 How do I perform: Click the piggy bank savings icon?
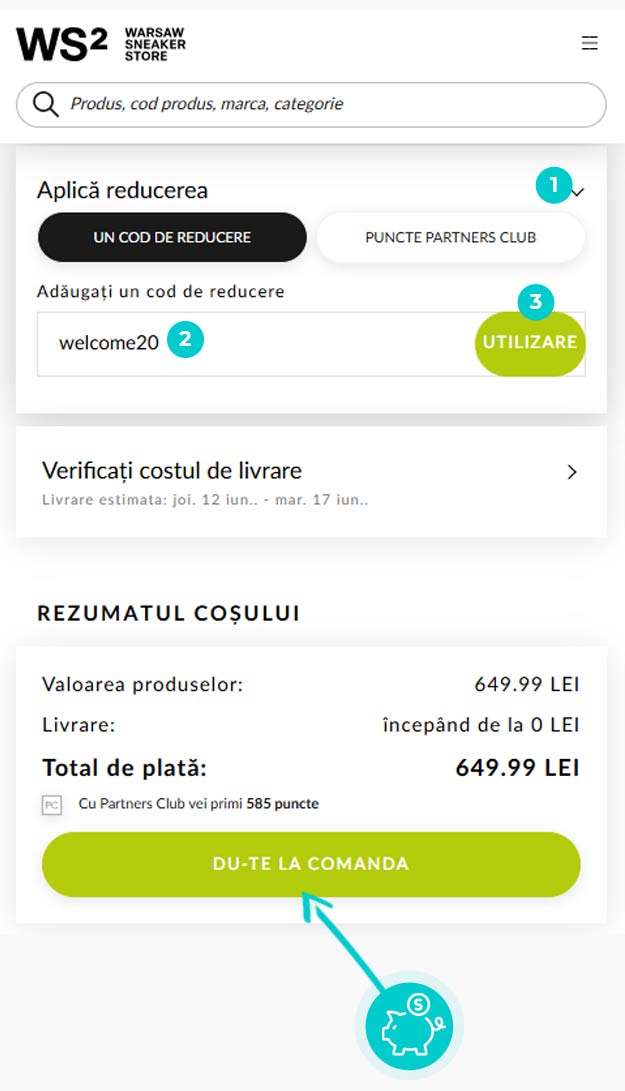tap(409, 1023)
